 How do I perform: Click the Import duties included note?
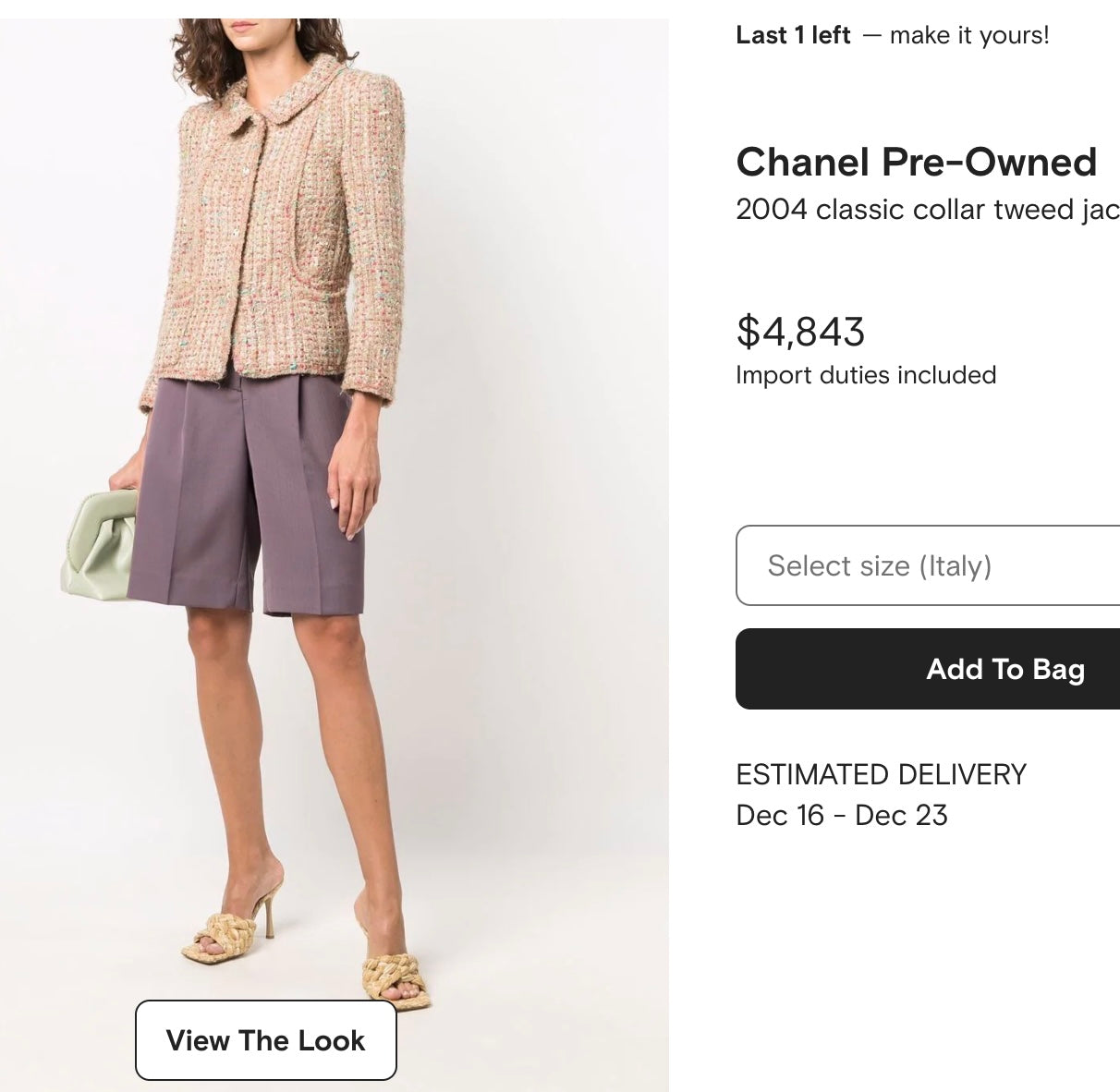[866, 375]
